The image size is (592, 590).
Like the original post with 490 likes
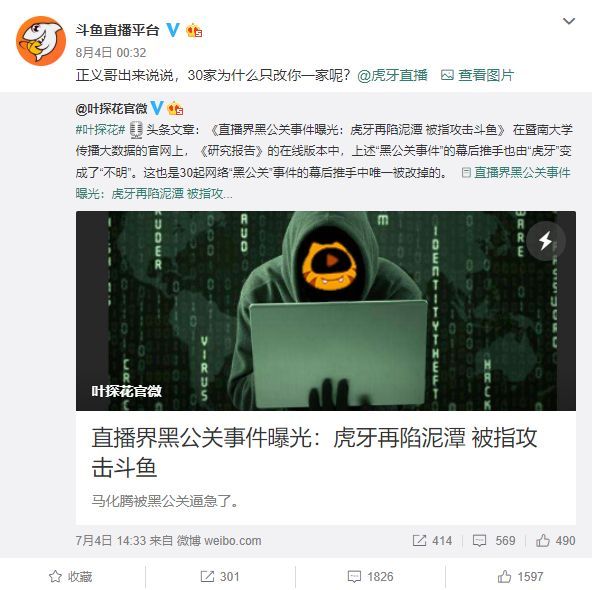pos(555,541)
